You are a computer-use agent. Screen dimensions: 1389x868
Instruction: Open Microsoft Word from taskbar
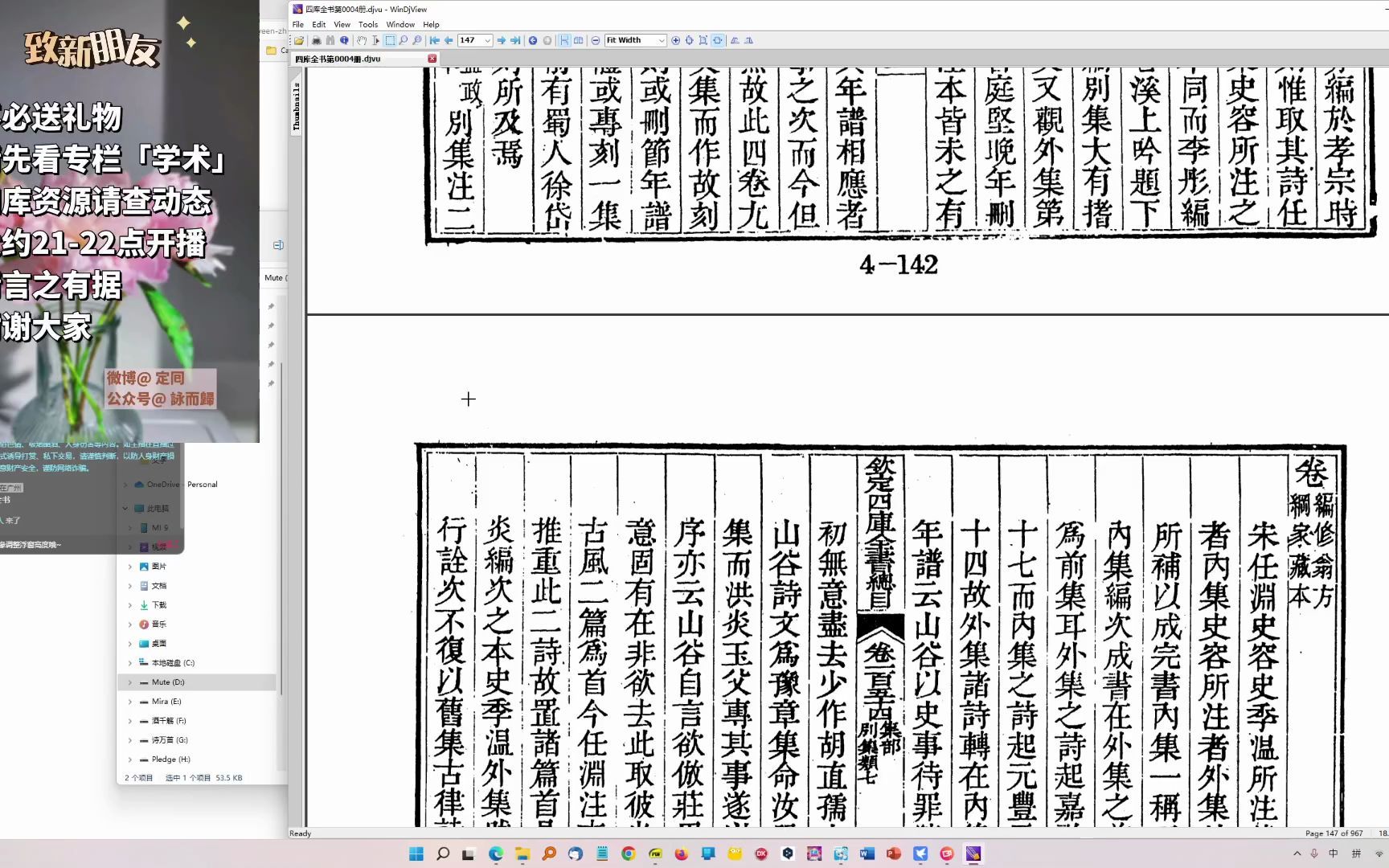click(x=867, y=854)
